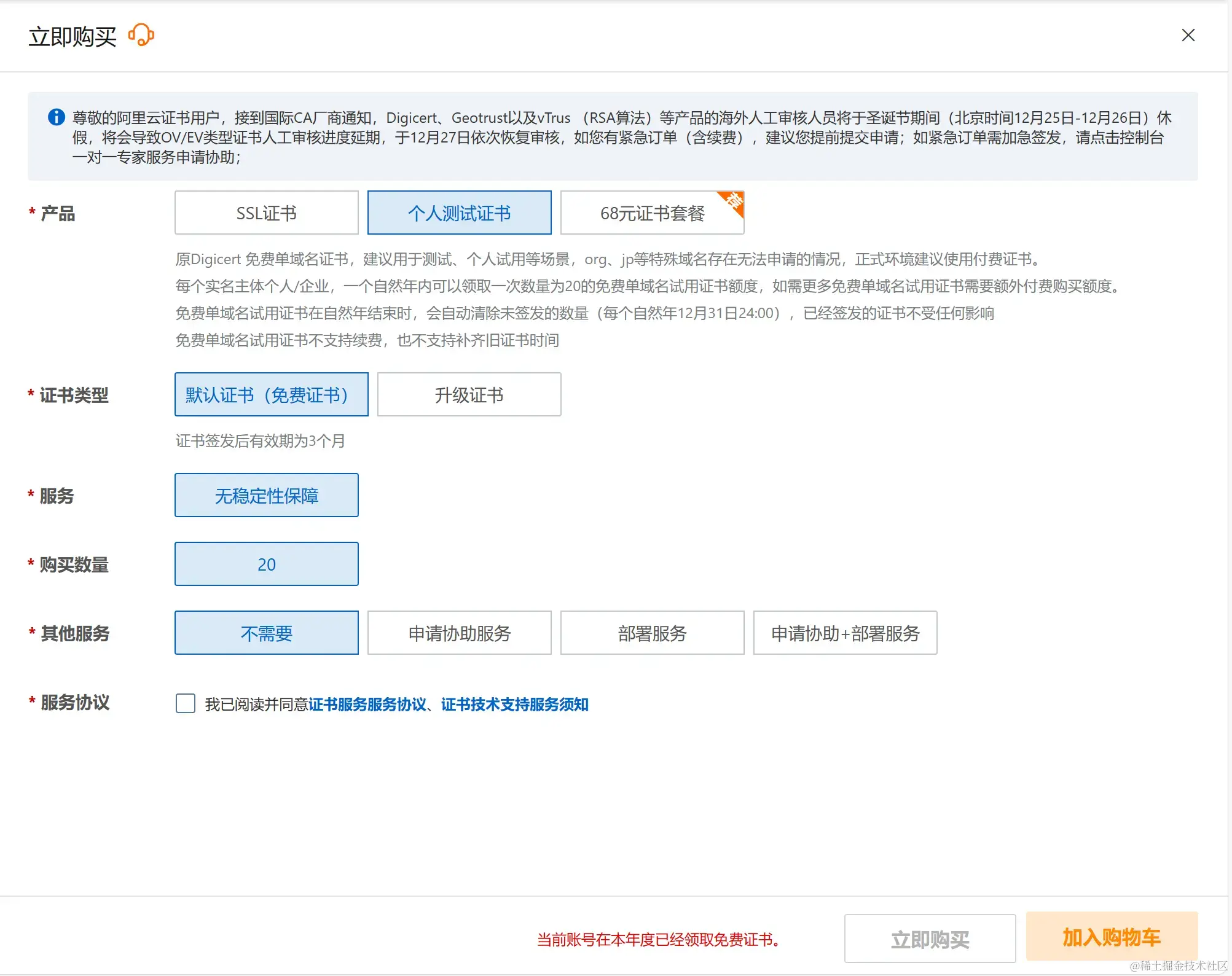Click the blue info icon in notice
The height and width of the screenshot is (976, 1232).
click(57, 117)
